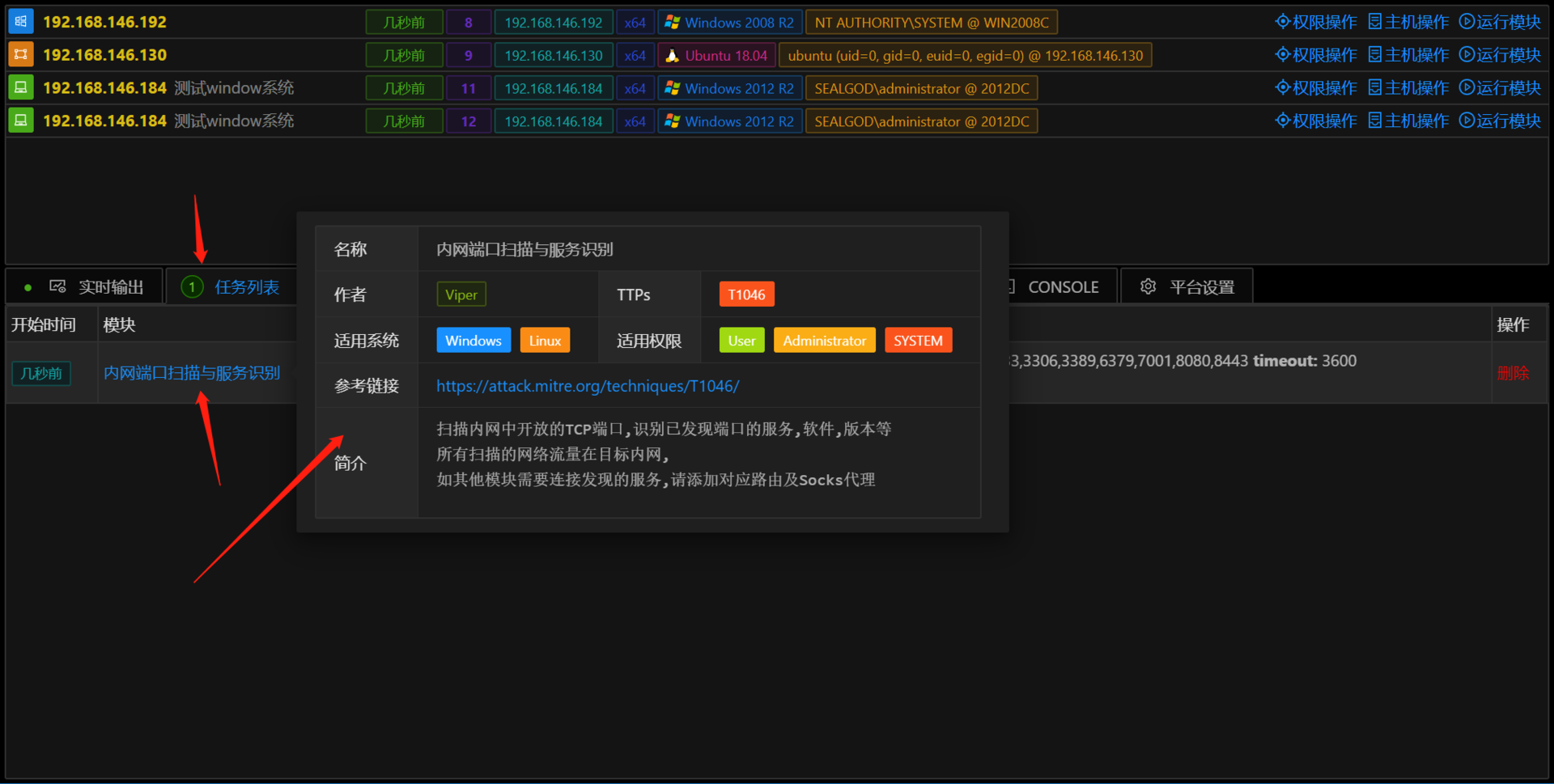Image resolution: width=1554 pixels, height=784 pixels.
Task: Select the host type icon left of 192.168.146.192
Action: point(19,21)
